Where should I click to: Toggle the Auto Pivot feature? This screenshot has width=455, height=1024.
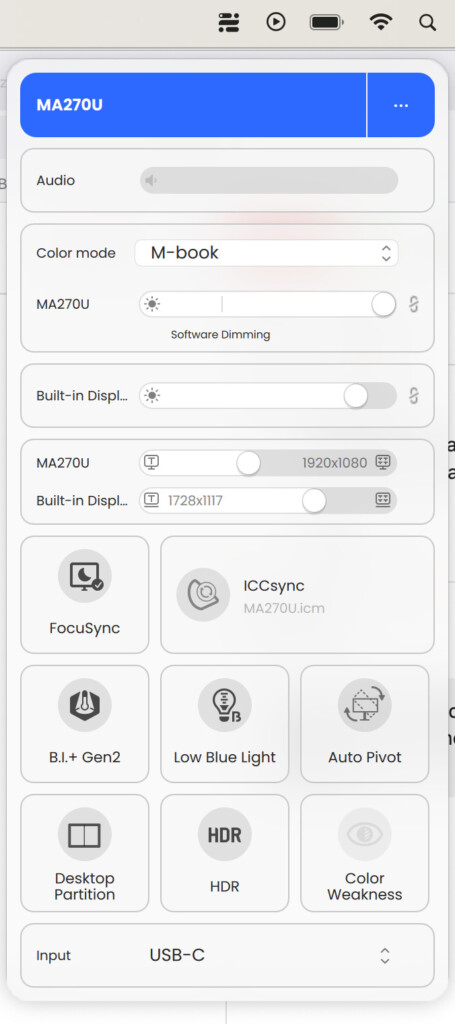tap(365, 724)
